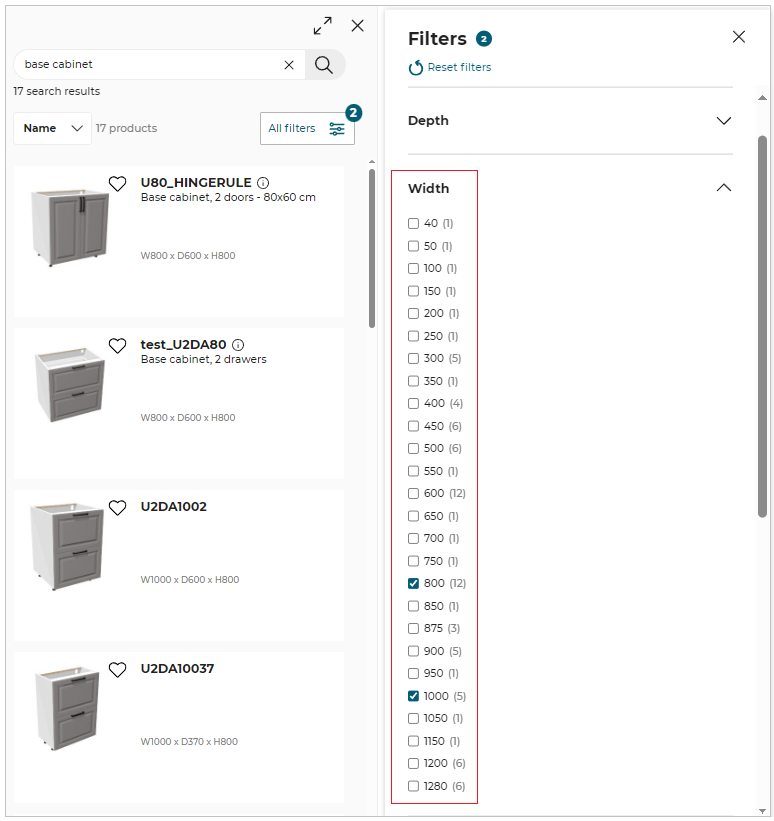
Task: Click Reset filters link
Action: 450,68
